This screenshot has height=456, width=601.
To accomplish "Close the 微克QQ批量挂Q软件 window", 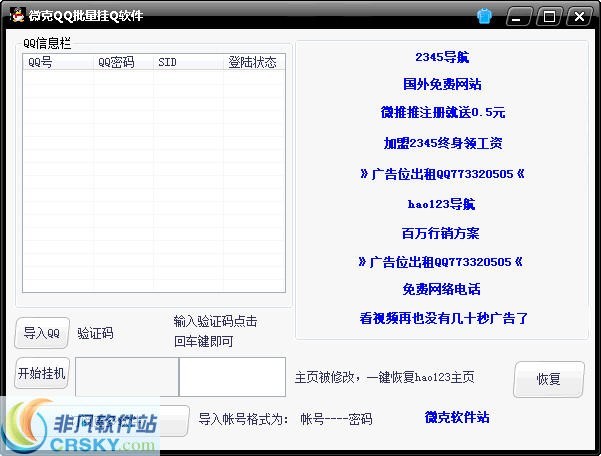I will pos(579,16).
